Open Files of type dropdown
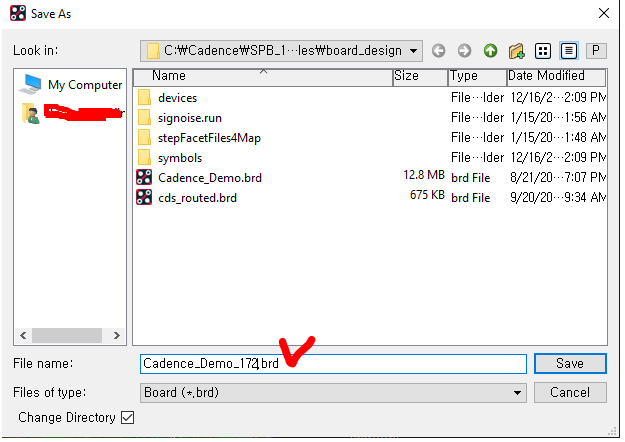 (x=333, y=393)
